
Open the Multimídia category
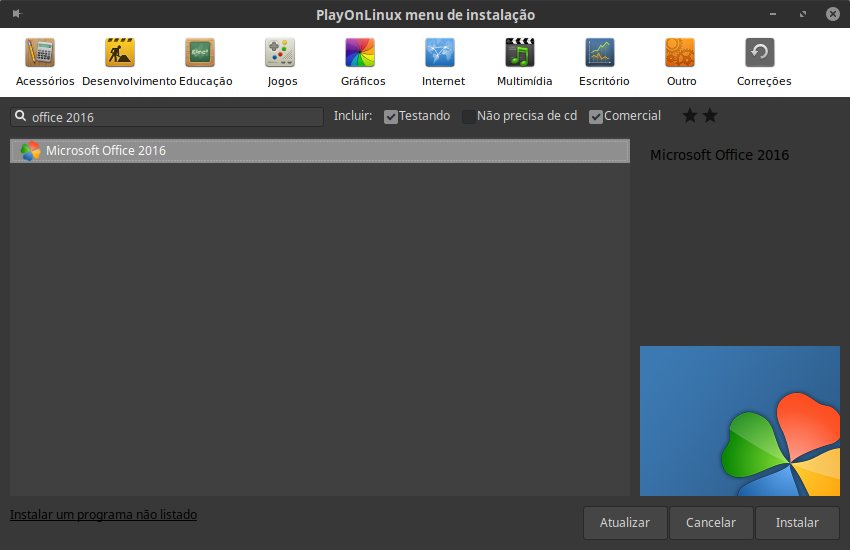(520, 54)
